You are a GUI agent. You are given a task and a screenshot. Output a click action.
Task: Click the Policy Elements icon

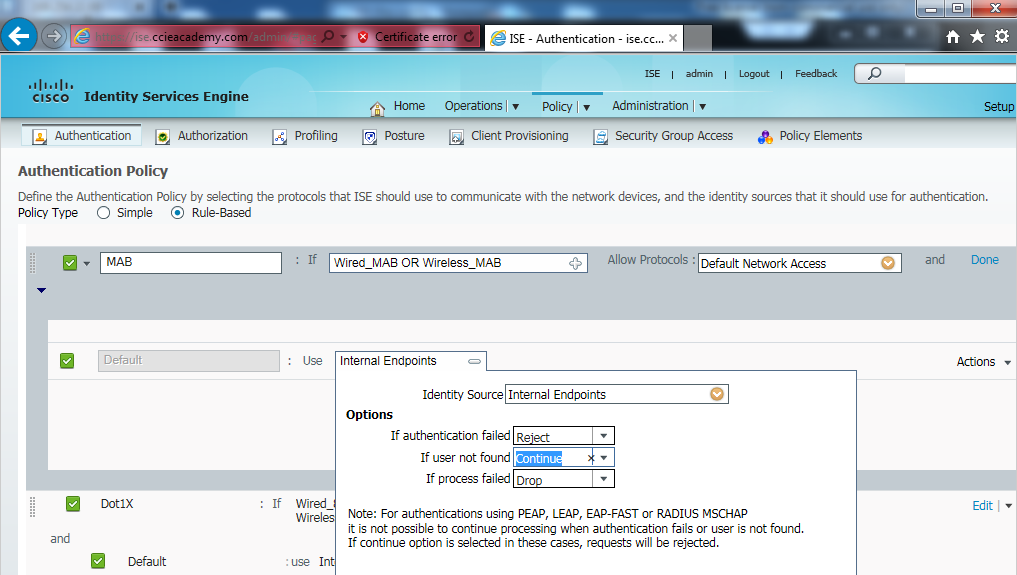pos(765,137)
